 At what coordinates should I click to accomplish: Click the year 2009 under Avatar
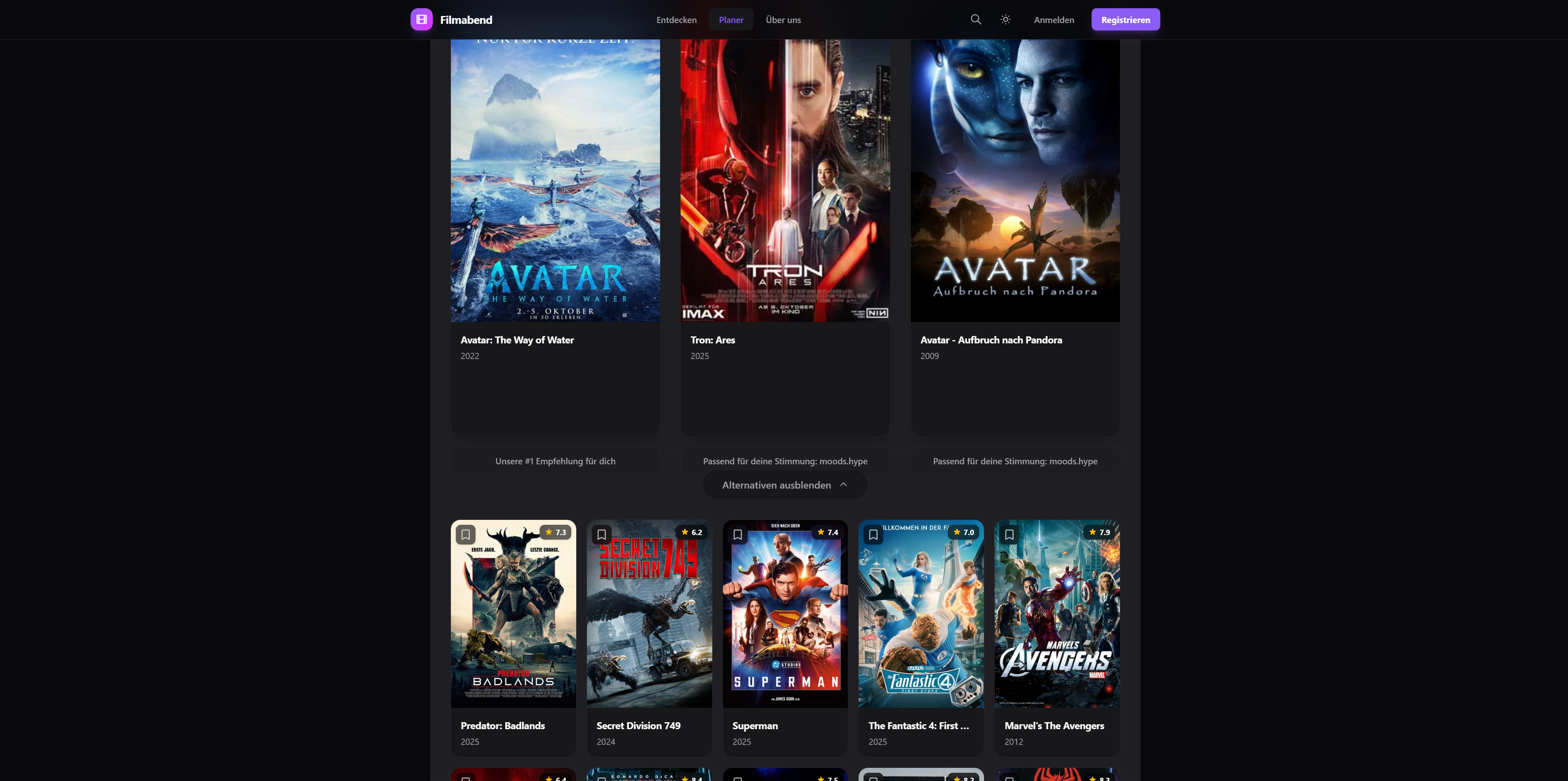pos(929,356)
